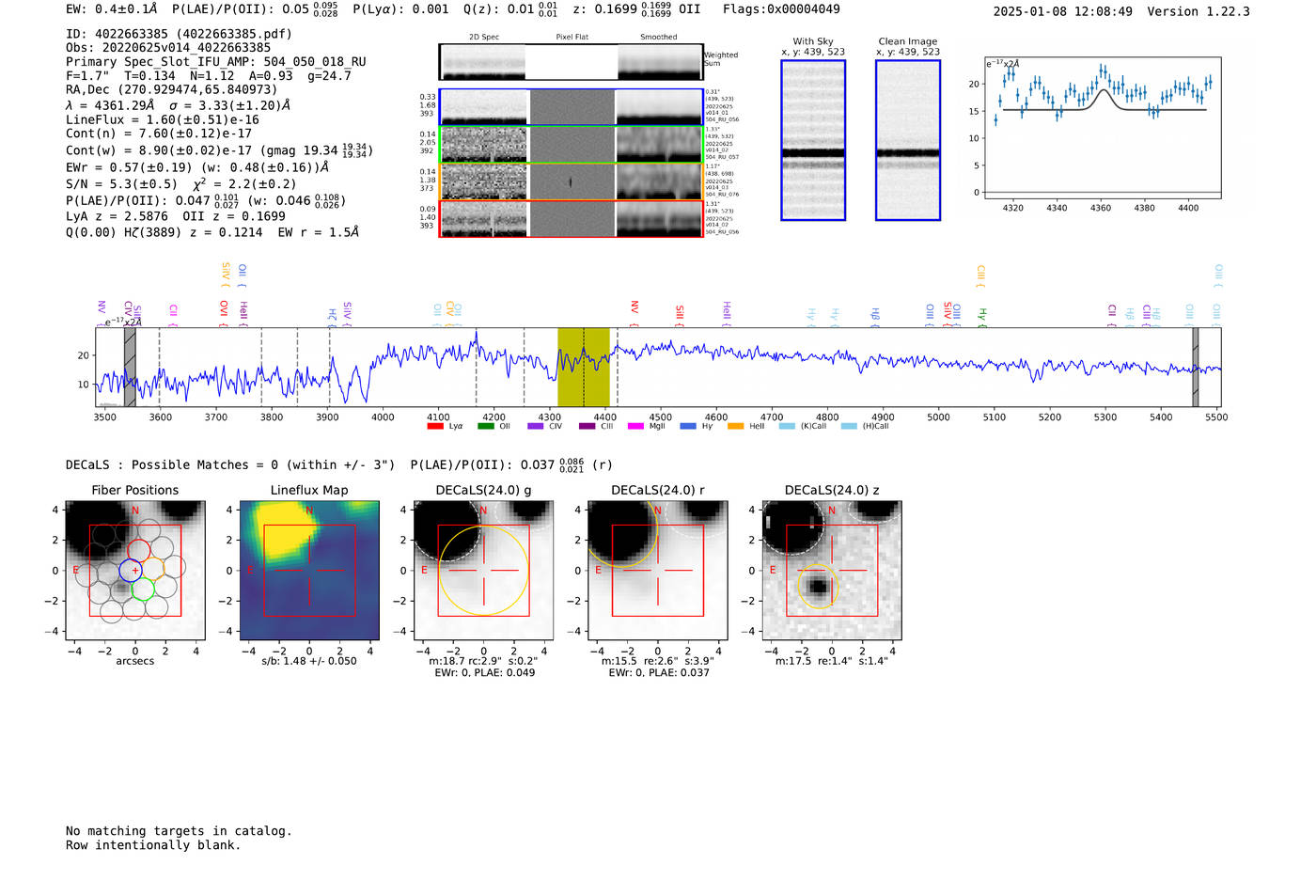Click the purple CIV legend swatch
The width and height of the screenshot is (1316, 896).
pos(536,426)
